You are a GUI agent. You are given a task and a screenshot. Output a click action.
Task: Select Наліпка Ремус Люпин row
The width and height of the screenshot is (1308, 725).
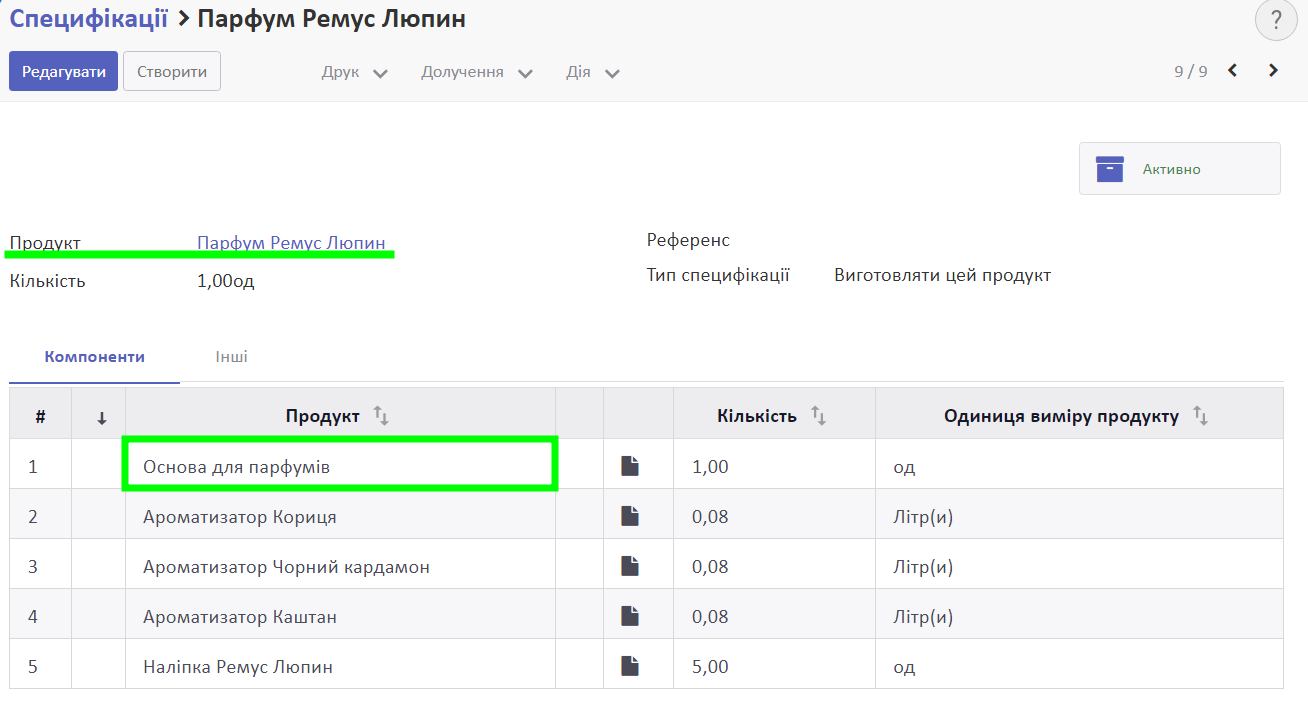coord(646,665)
